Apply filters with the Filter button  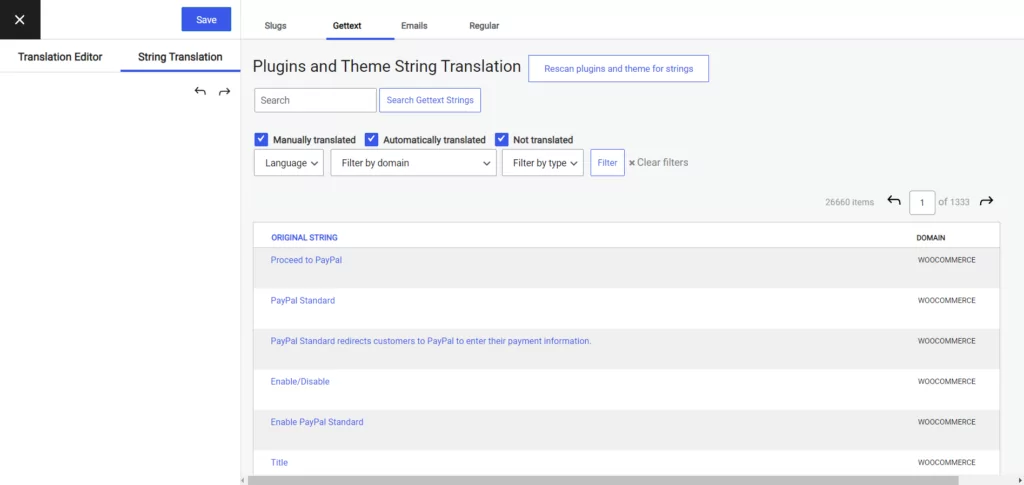607,163
